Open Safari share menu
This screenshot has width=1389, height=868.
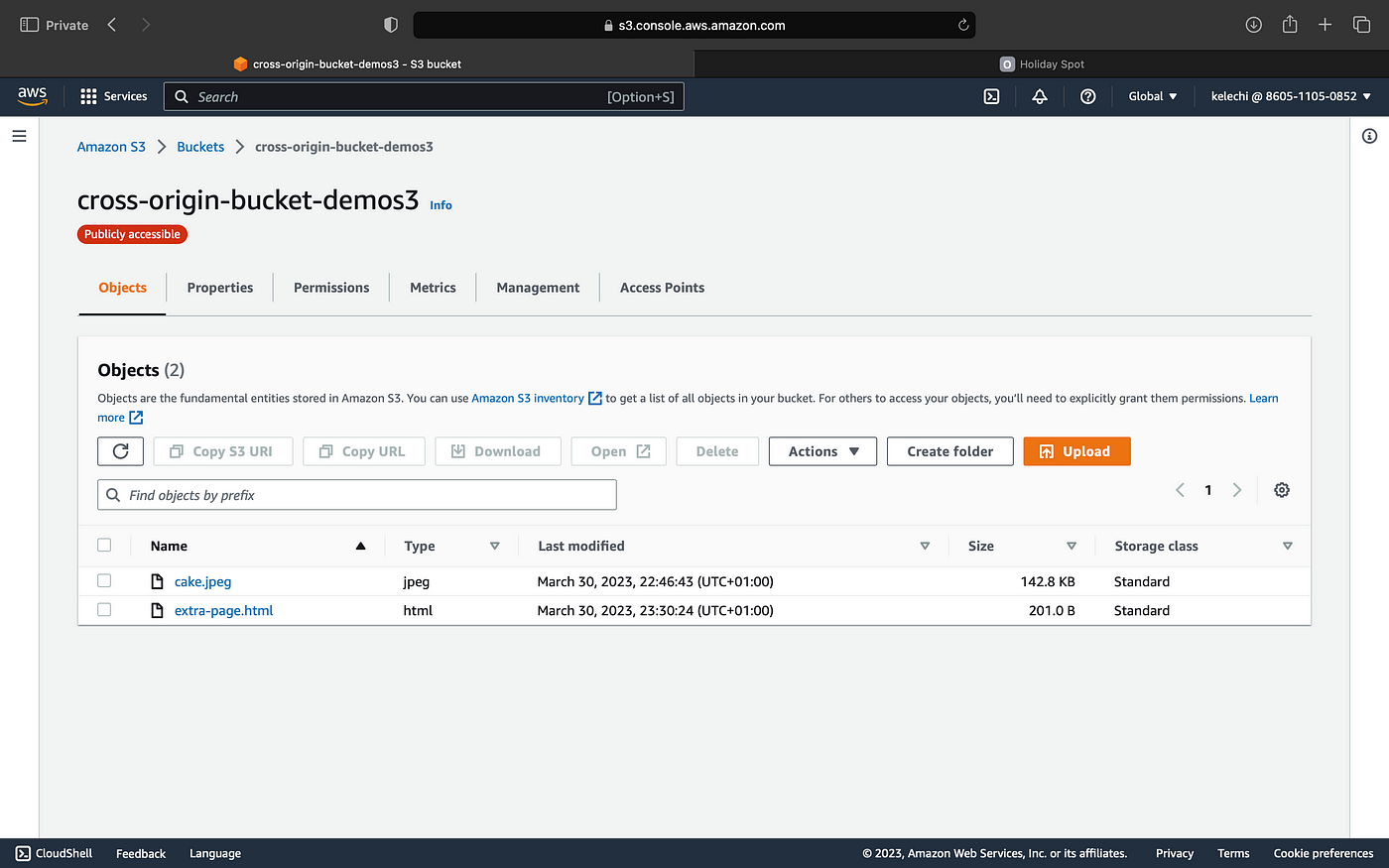(1290, 24)
